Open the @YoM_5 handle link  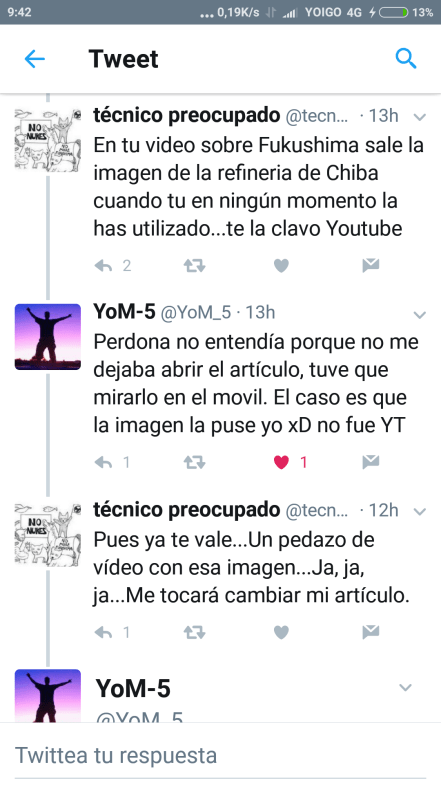pyautogui.click(x=196, y=313)
